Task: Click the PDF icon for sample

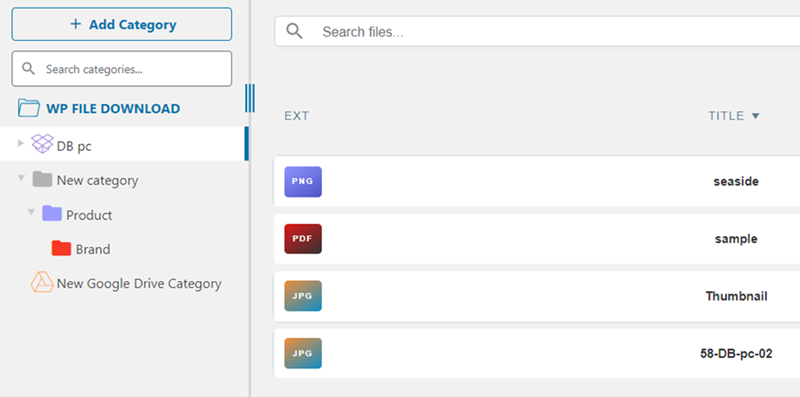Action: (303, 239)
